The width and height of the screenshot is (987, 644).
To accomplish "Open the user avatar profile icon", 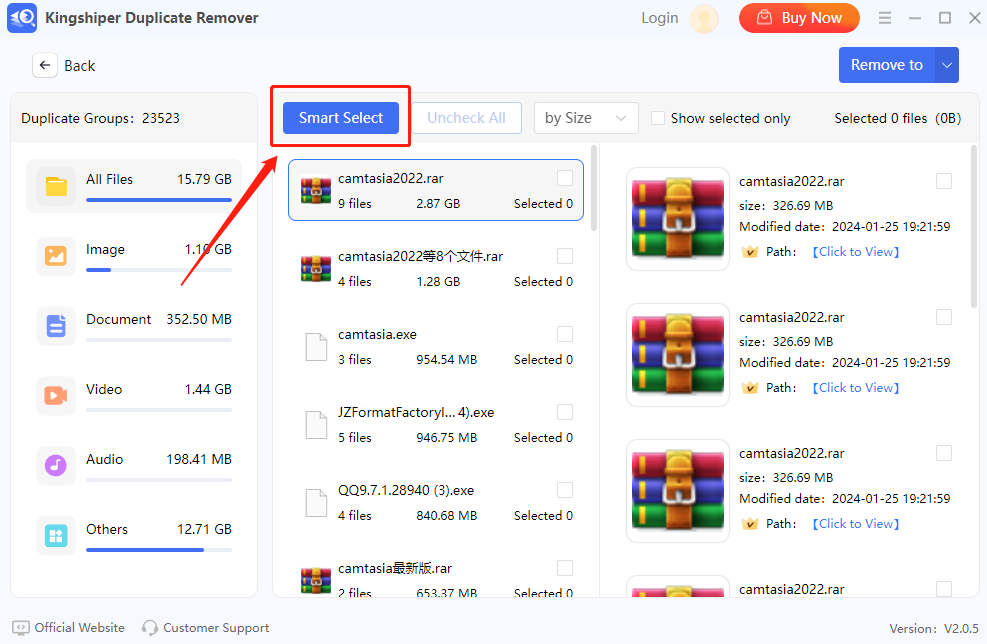I will (x=704, y=18).
